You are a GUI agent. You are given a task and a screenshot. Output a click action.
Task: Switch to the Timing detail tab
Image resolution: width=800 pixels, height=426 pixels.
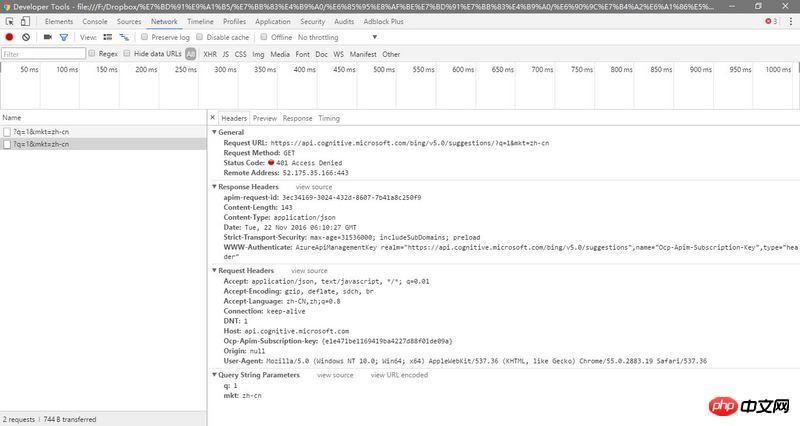pos(329,118)
